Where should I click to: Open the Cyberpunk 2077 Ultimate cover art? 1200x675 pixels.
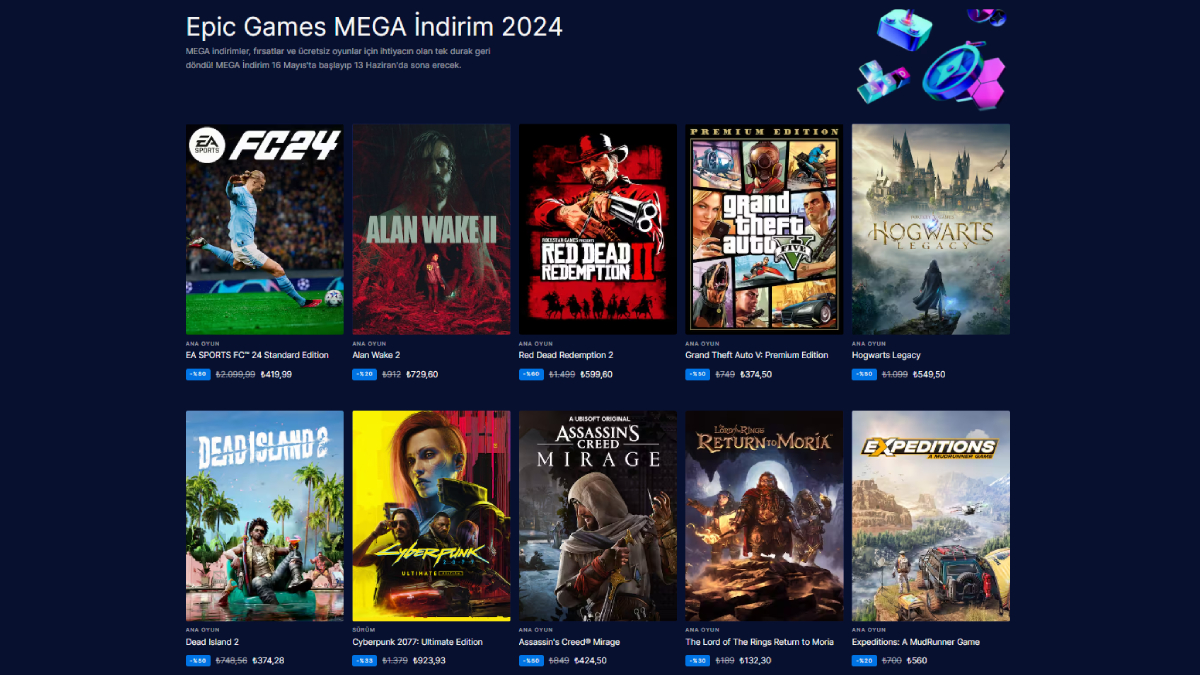[431, 516]
